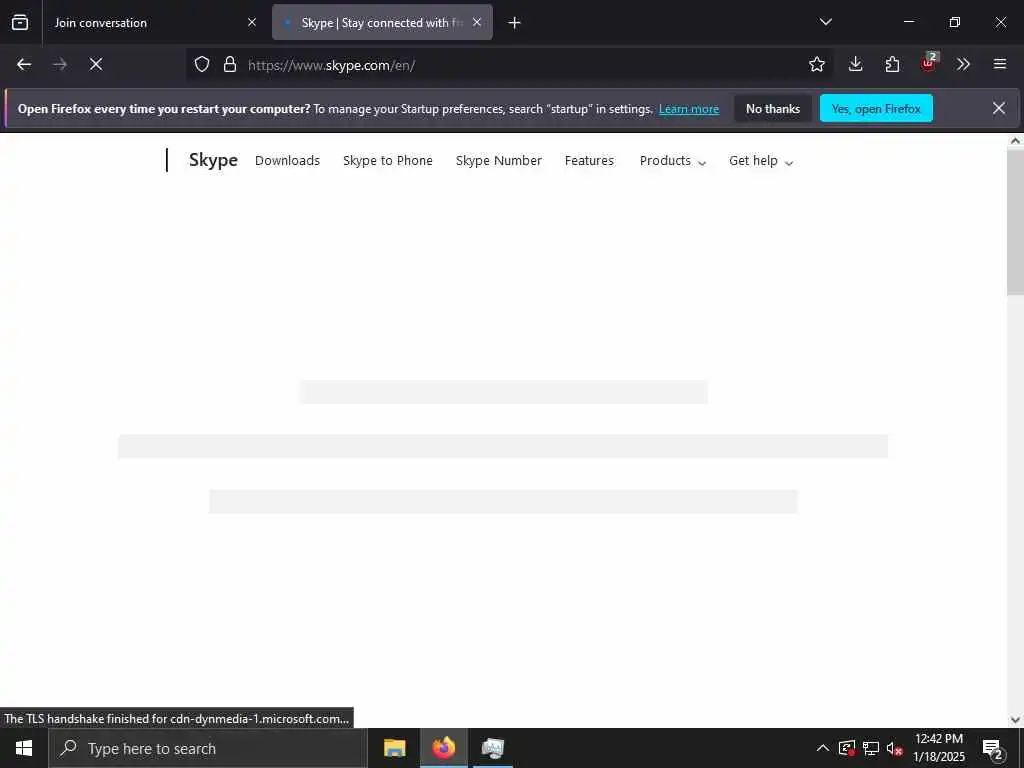The width and height of the screenshot is (1024, 768).
Task: Open the Features page
Action: point(589,161)
